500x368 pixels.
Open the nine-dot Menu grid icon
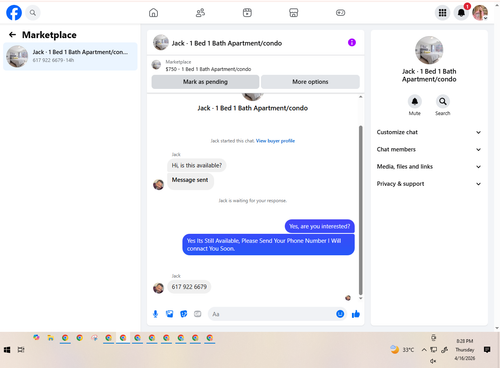coord(442,13)
